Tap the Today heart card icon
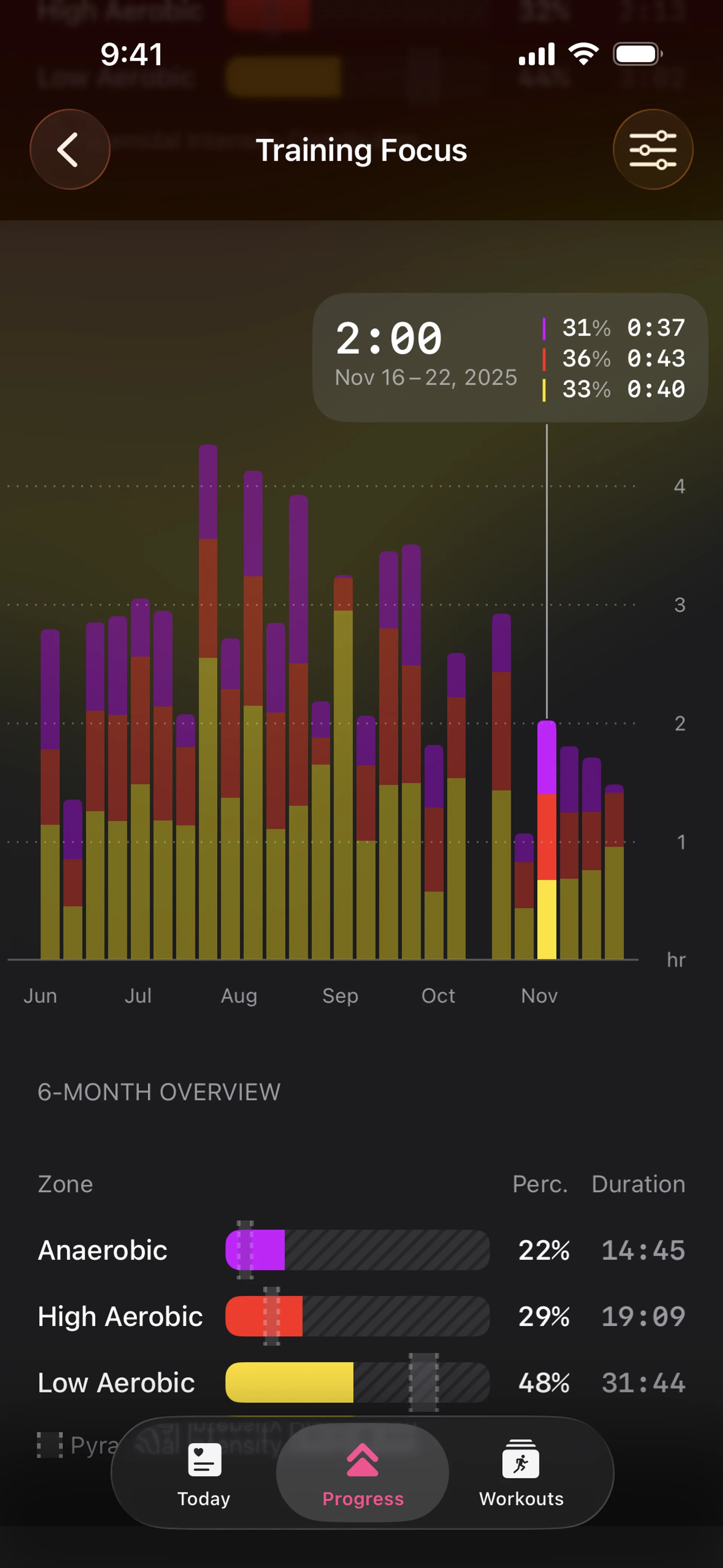Viewport: 723px width, 1568px height. 204,1459
